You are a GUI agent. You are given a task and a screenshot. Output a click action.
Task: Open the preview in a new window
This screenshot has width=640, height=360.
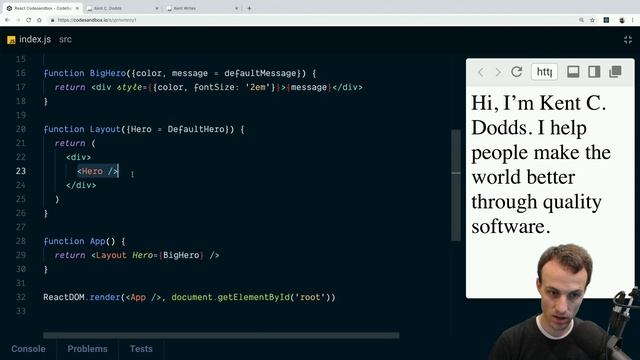[615, 72]
